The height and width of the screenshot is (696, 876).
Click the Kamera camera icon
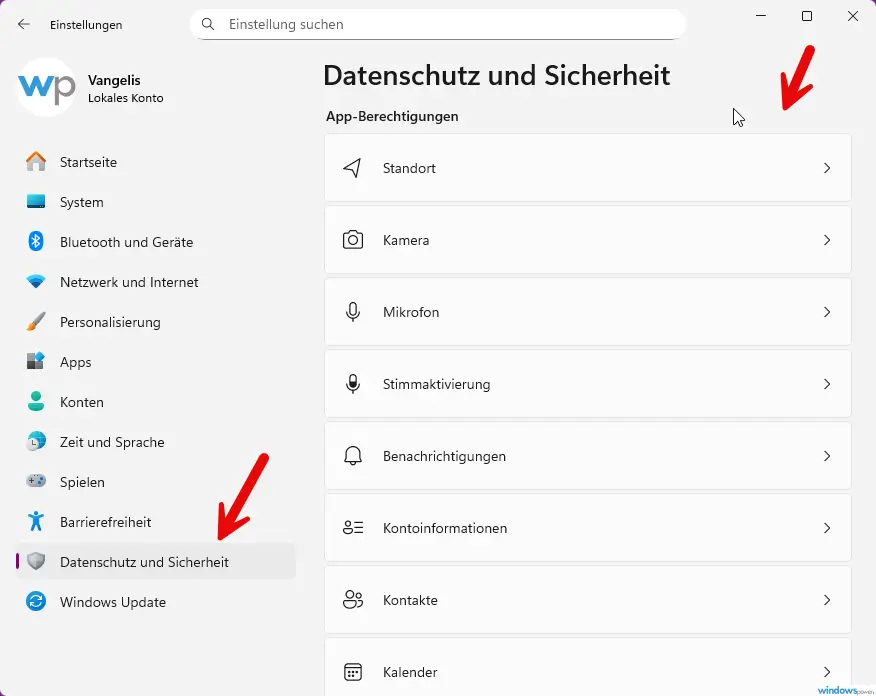pyautogui.click(x=352, y=240)
